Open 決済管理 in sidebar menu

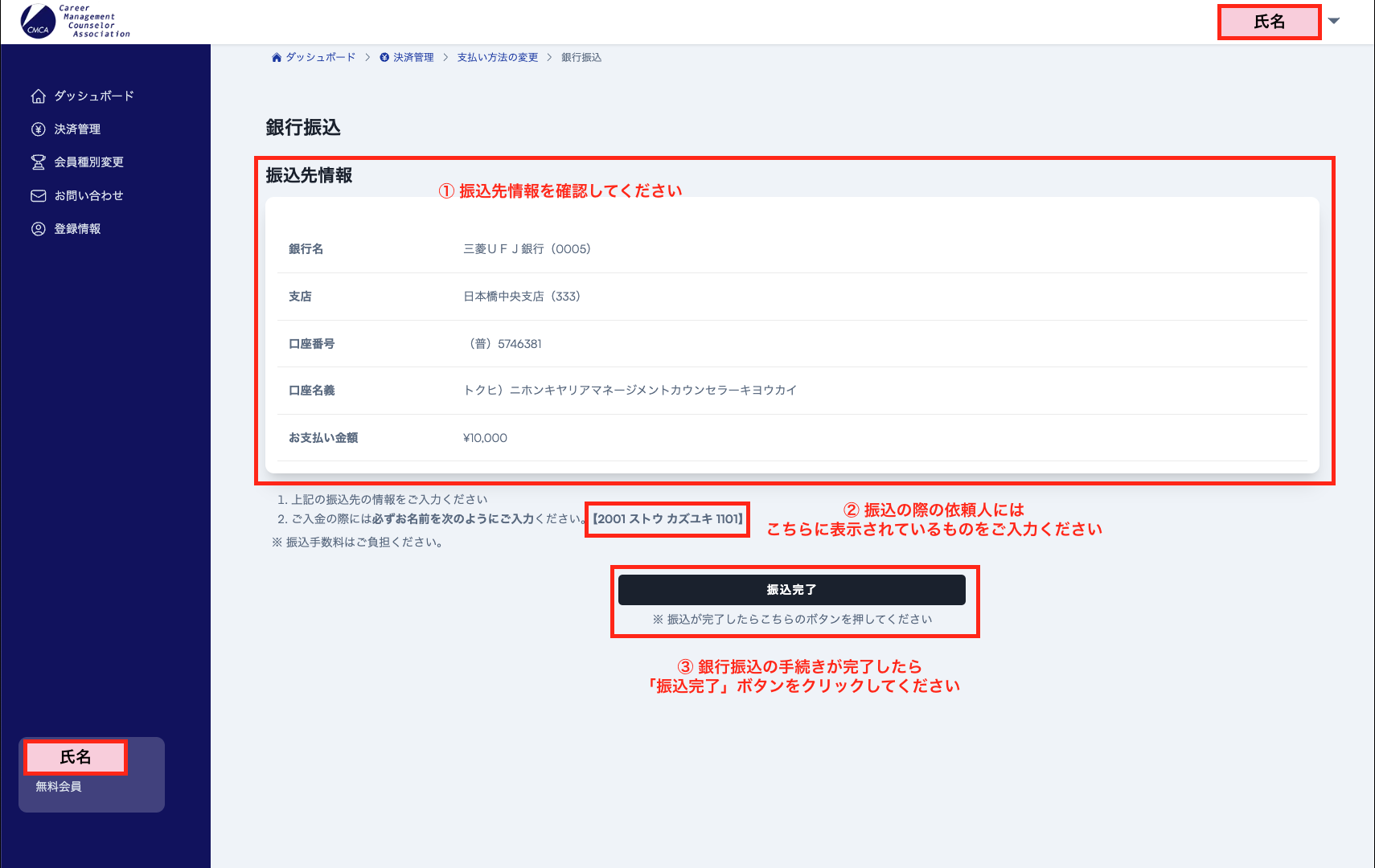coord(77,129)
